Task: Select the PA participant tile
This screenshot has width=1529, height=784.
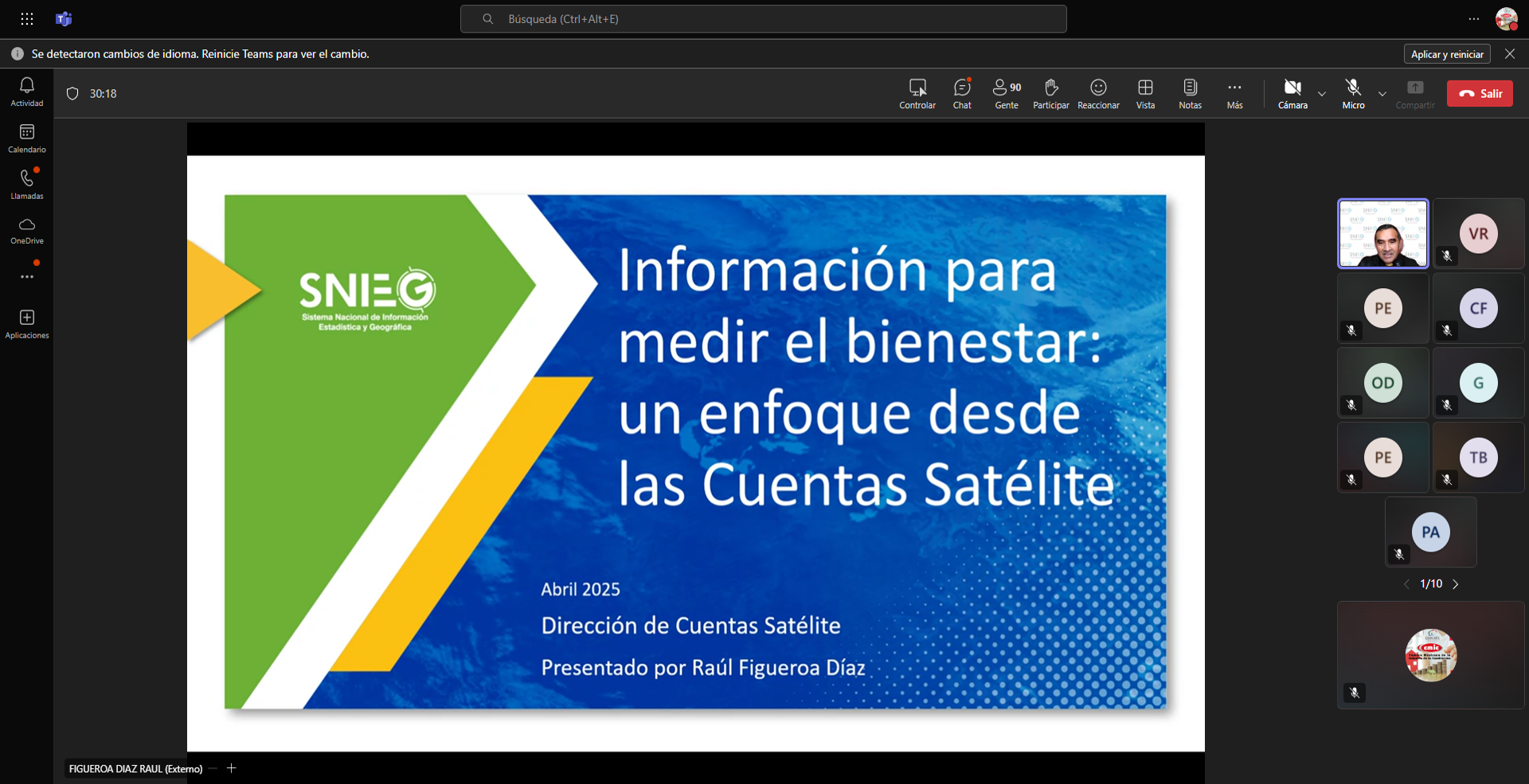Action: [1431, 532]
